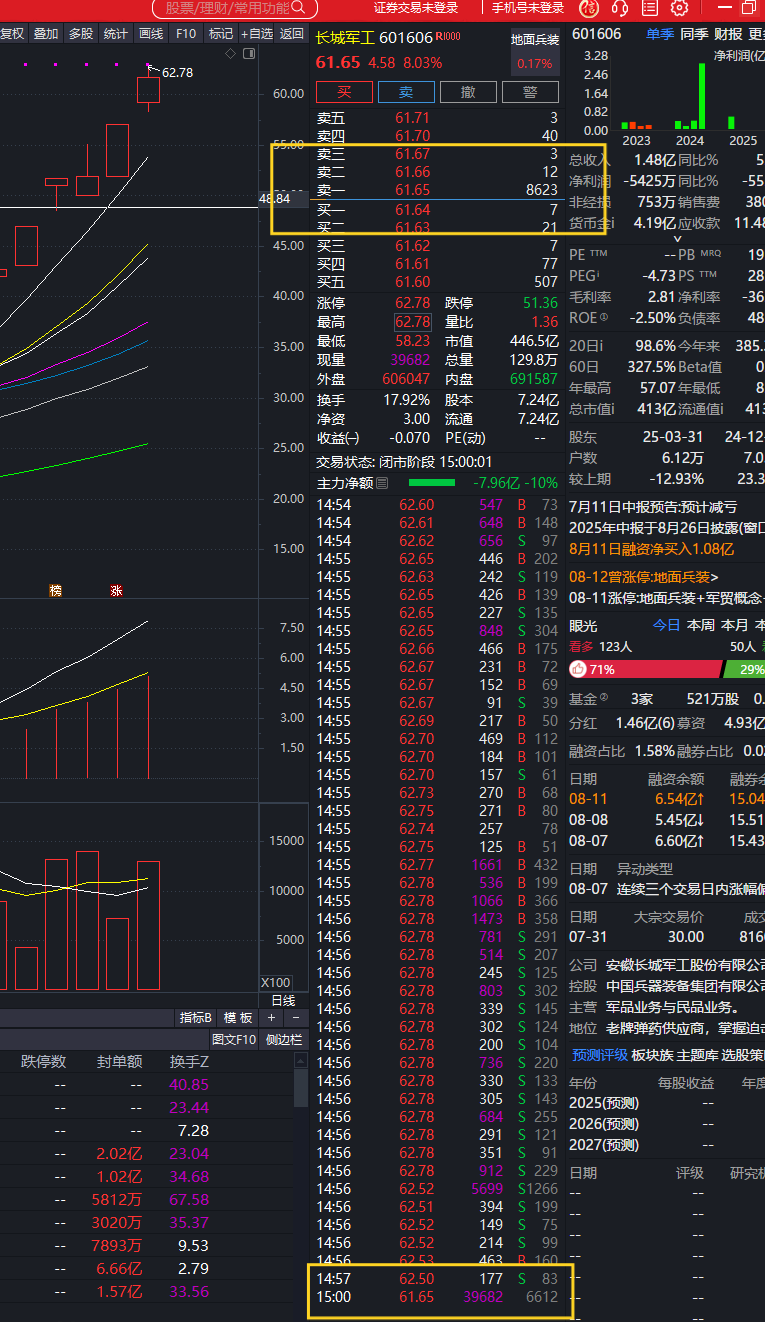Switch to the 财报 tab
This screenshot has width=765, height=1322.
(x=728, y=34)
